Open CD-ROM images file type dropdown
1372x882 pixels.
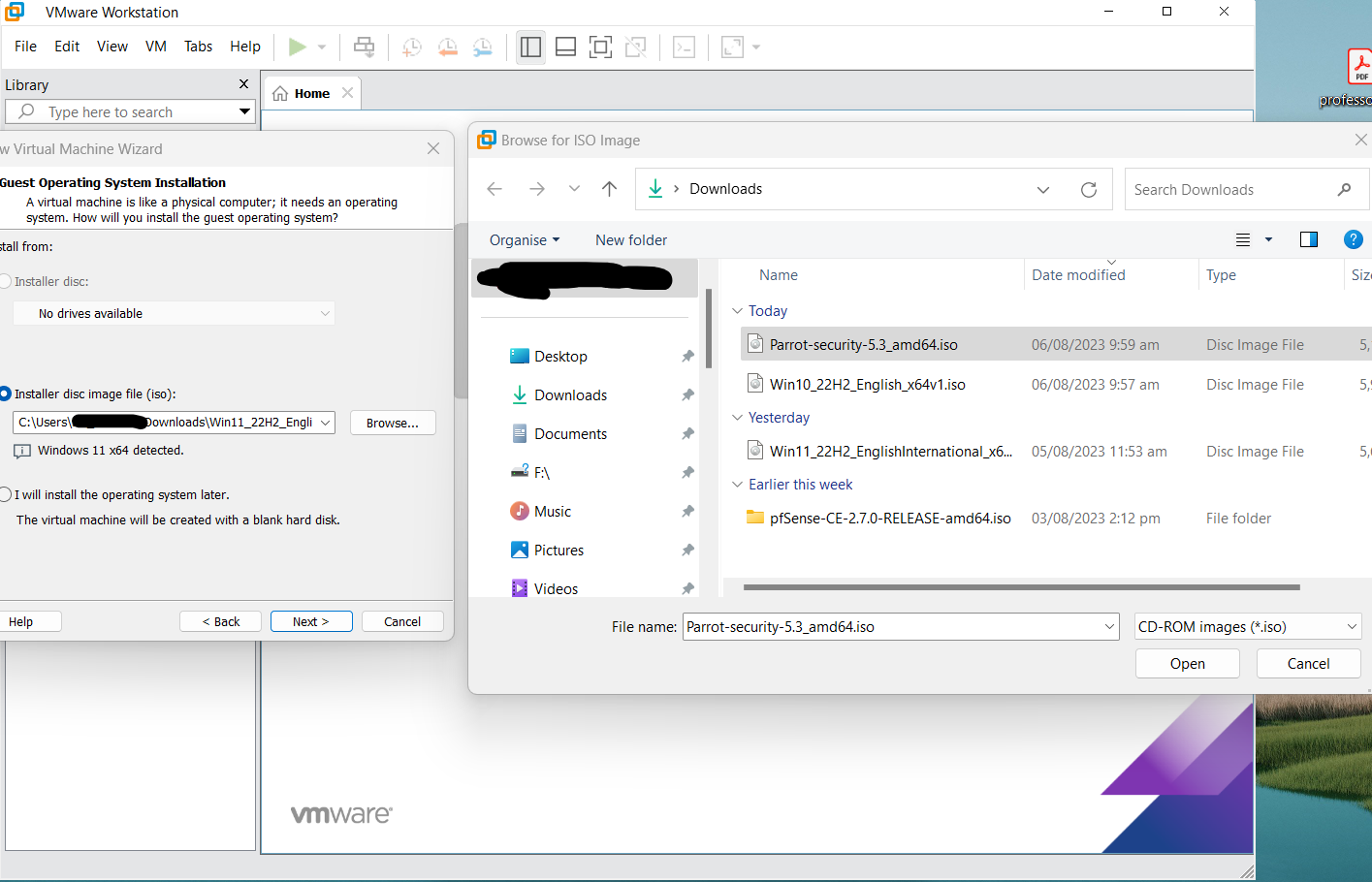pyautogui.click(x=1248, y=626)
